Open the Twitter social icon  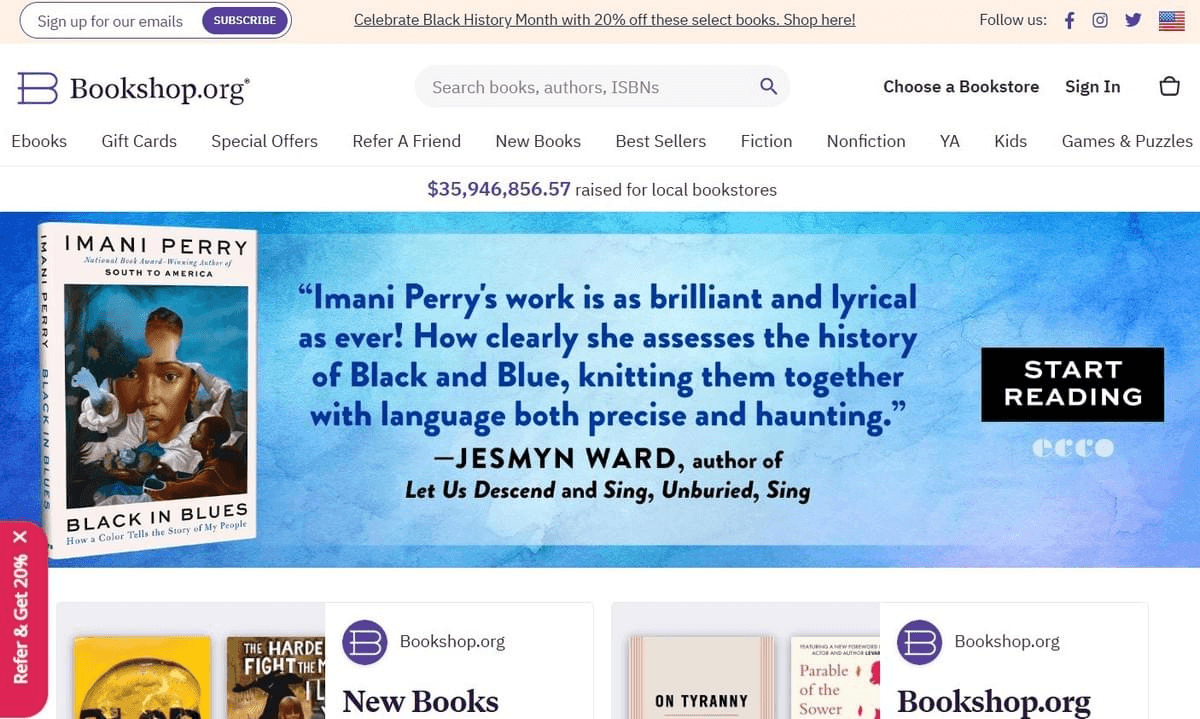click(1133, 20)
